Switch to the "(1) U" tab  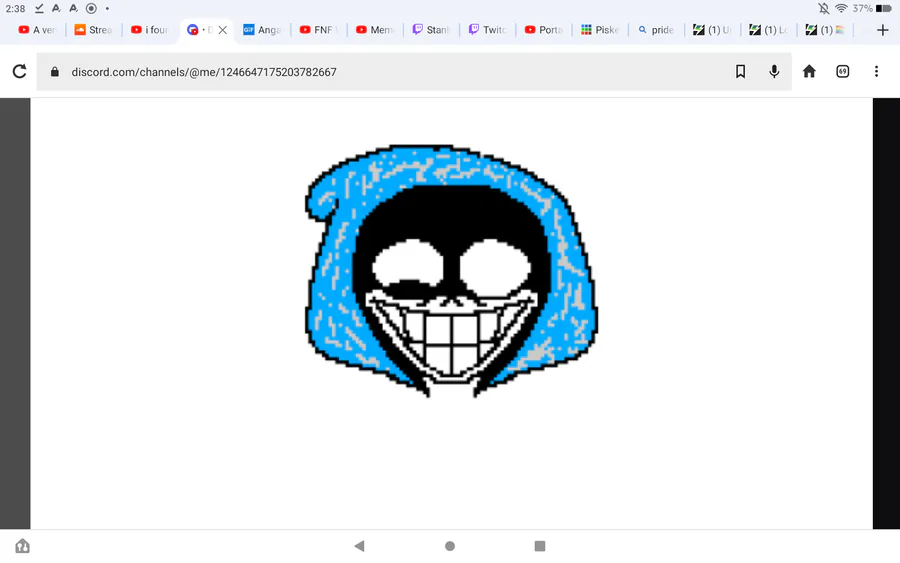(712, 30)
